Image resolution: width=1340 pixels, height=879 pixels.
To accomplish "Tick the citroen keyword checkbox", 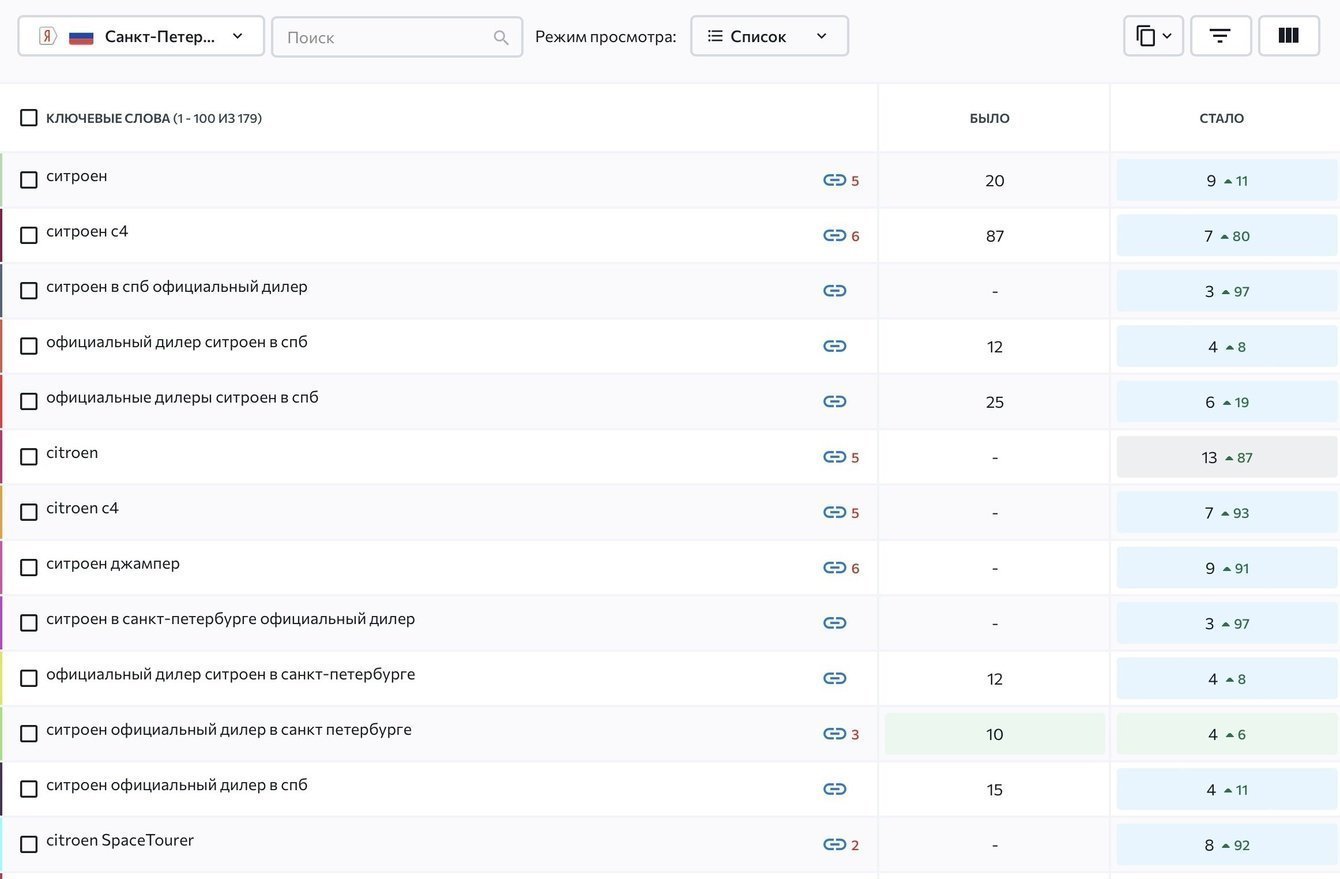I will 29,457.
